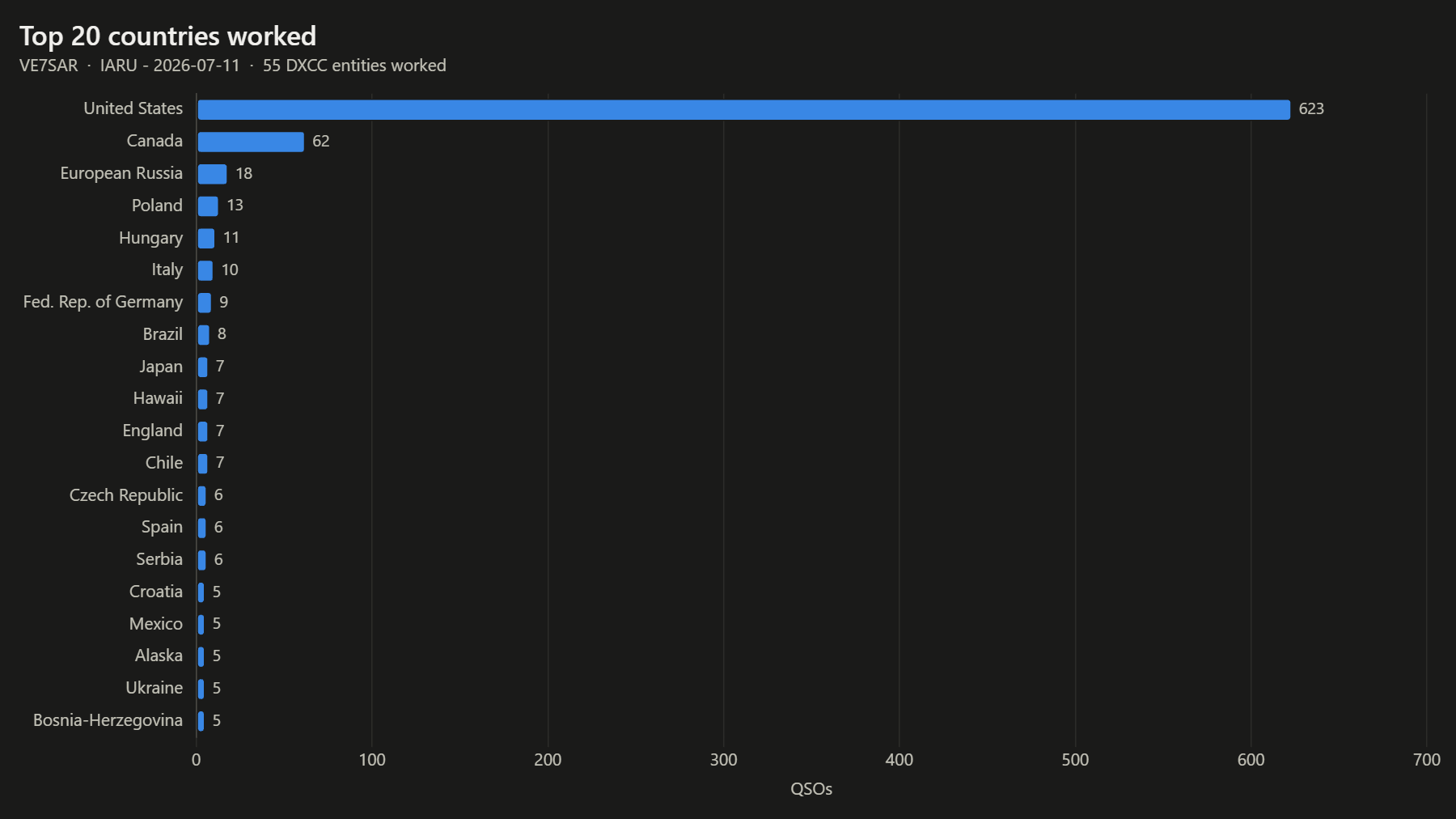1456x819 pixels.
Task: Click the Canada bar in chart
Action: click(251, 142)
